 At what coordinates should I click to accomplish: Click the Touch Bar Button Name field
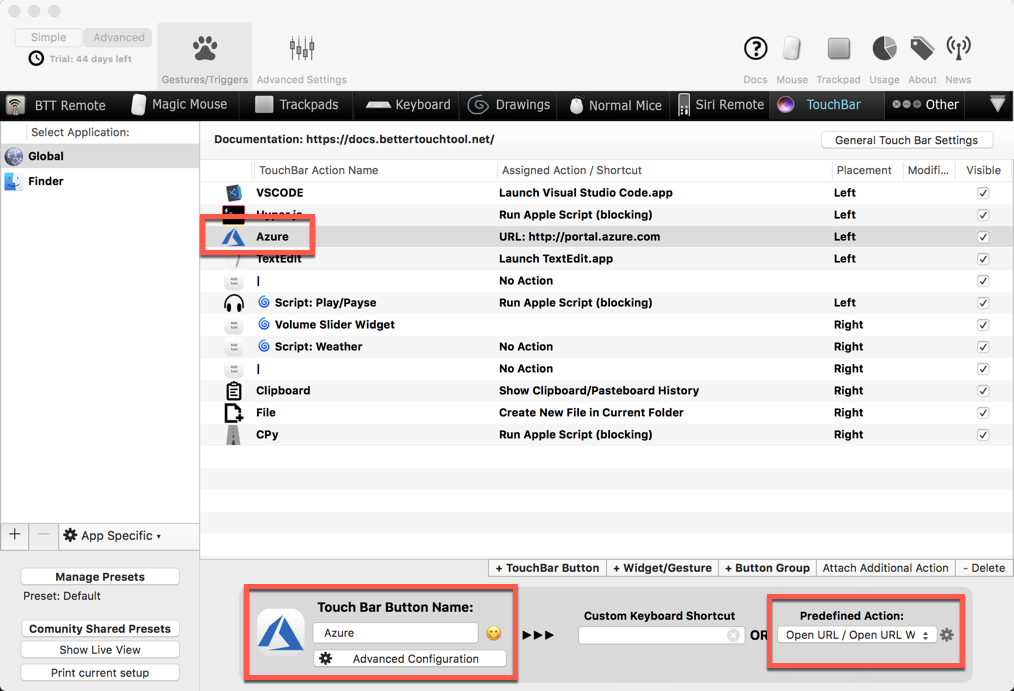tap(395, 633)
